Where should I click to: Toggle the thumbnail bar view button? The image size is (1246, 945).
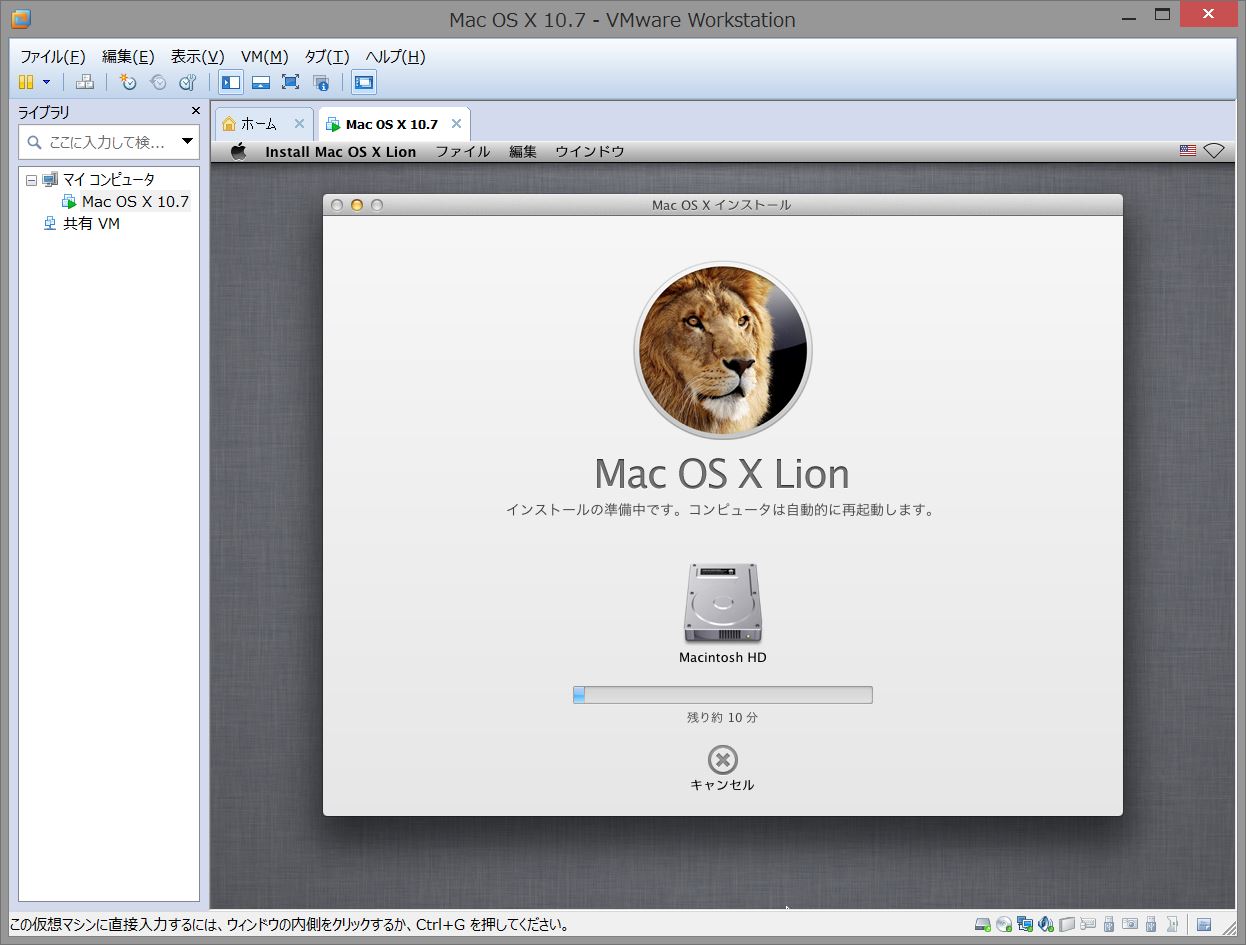click(x=261, y=82)
